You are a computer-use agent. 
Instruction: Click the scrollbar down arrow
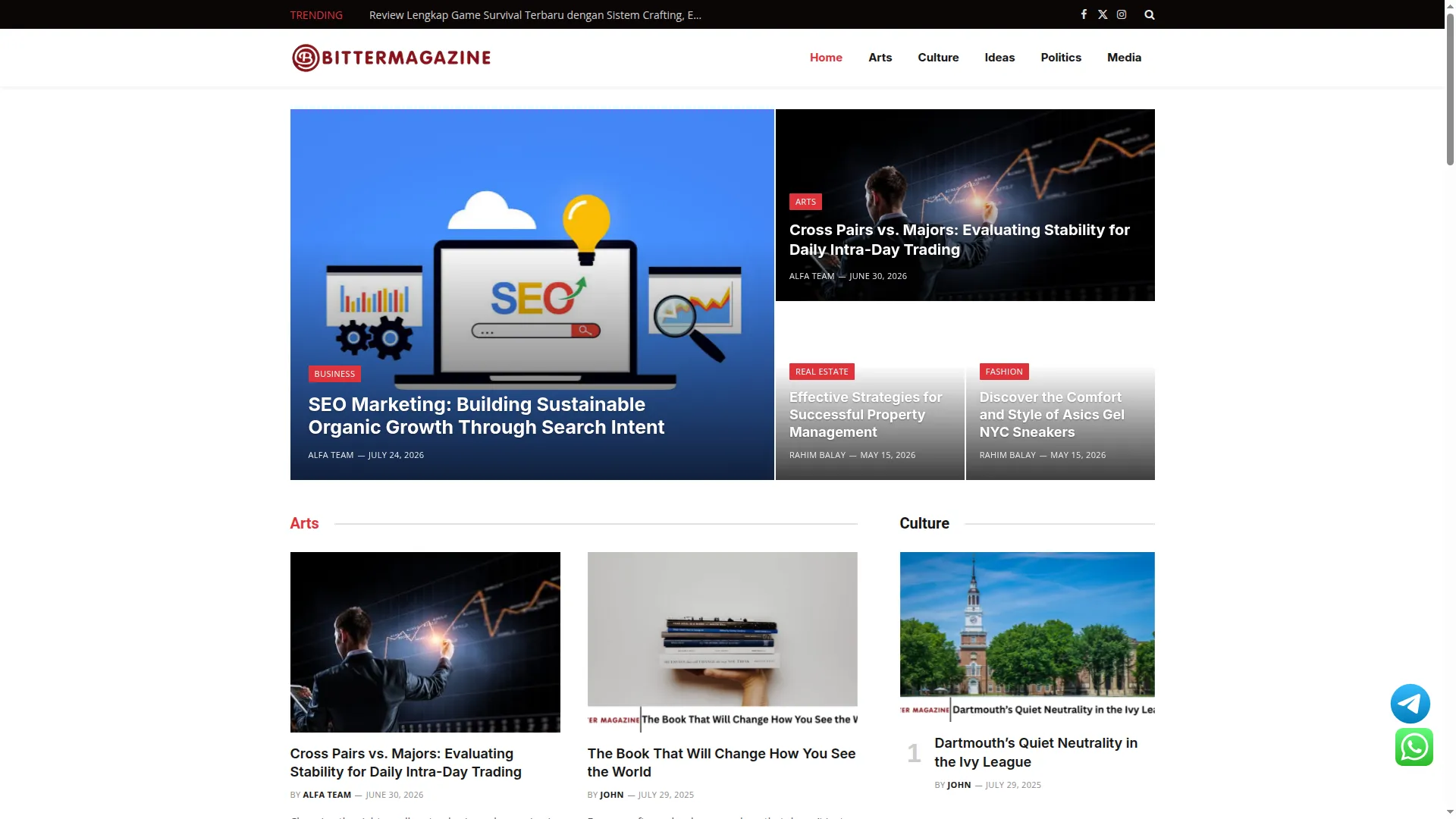click(x=1450, y=812)
